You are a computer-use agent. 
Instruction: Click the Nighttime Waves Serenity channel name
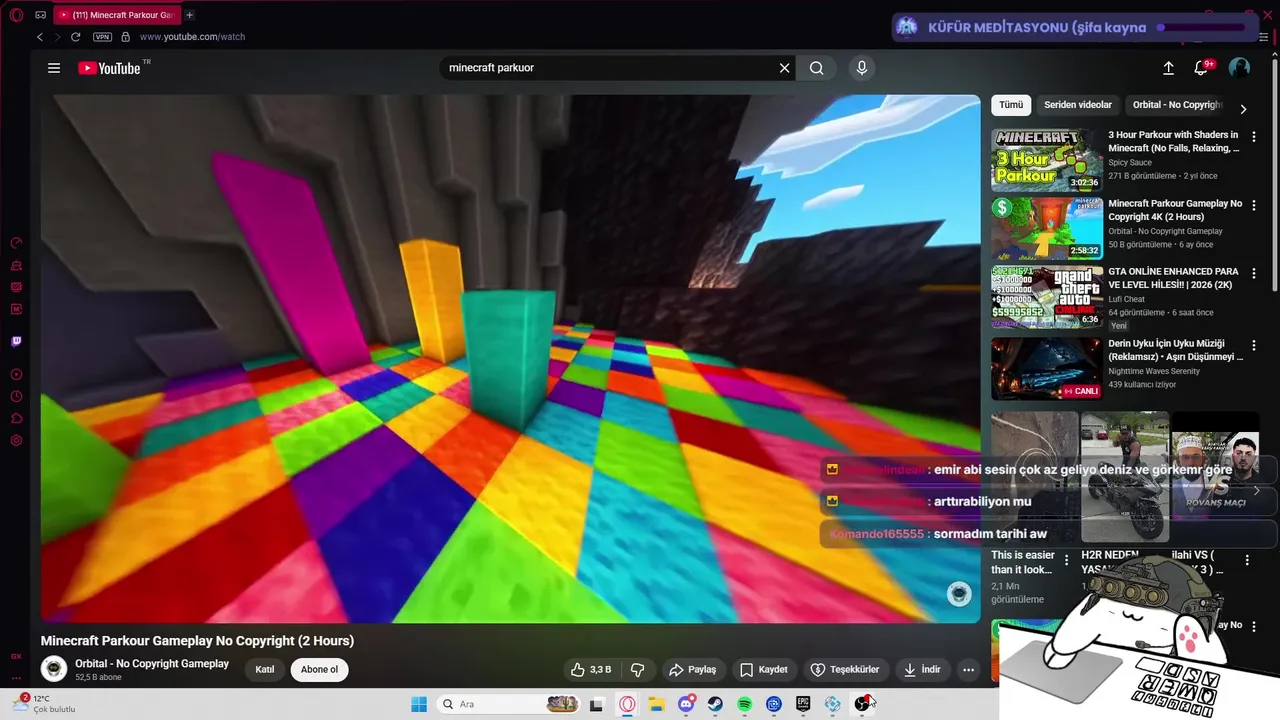pyautogui.click(x=1154, y=371)
